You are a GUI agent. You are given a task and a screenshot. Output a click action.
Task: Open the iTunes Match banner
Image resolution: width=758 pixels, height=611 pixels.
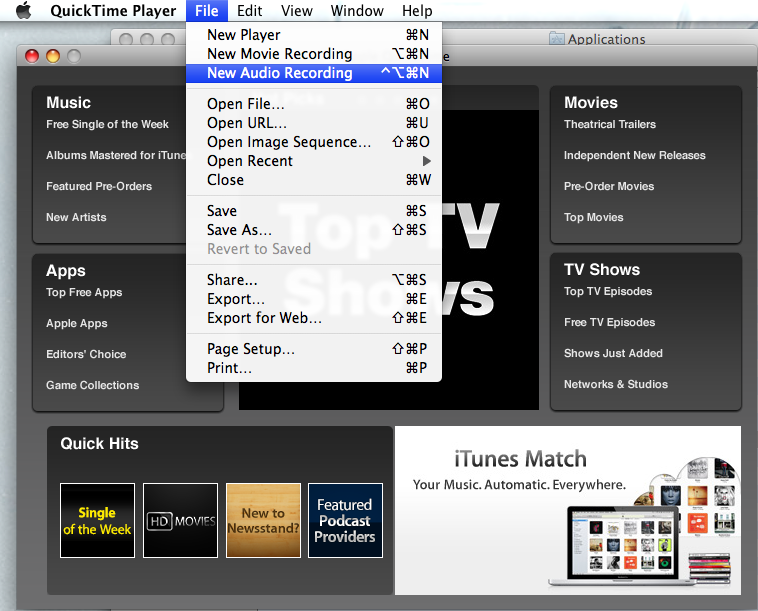[568, 510]
